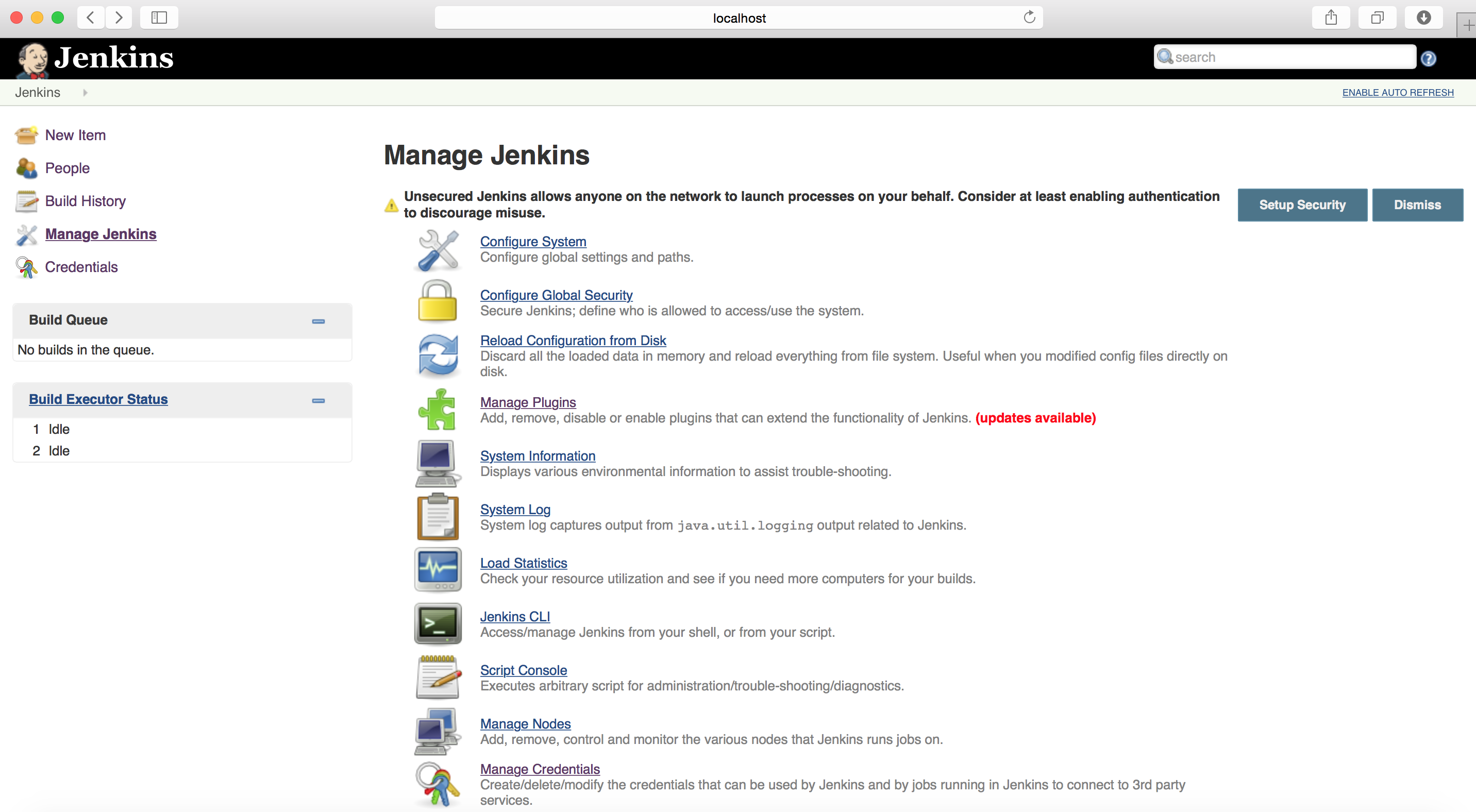Image resolution: width=1476 pixels, height=812 pixels.
Task: Click the Credentials keys sidebar icon
Action: [x=26, y=267]
